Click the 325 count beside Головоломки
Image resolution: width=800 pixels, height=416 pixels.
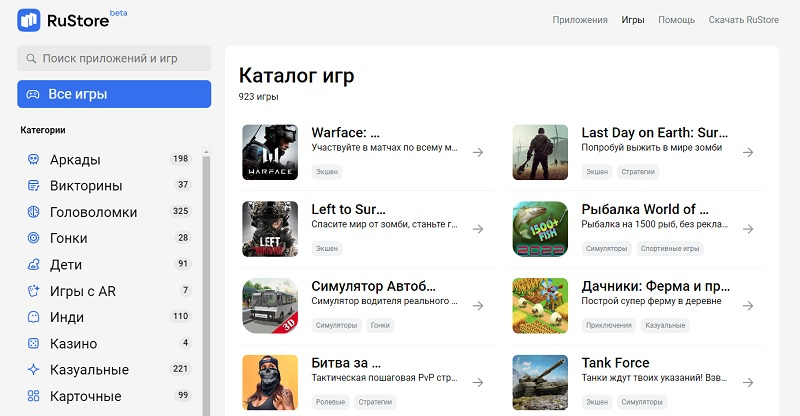click(x=181, y=211)
